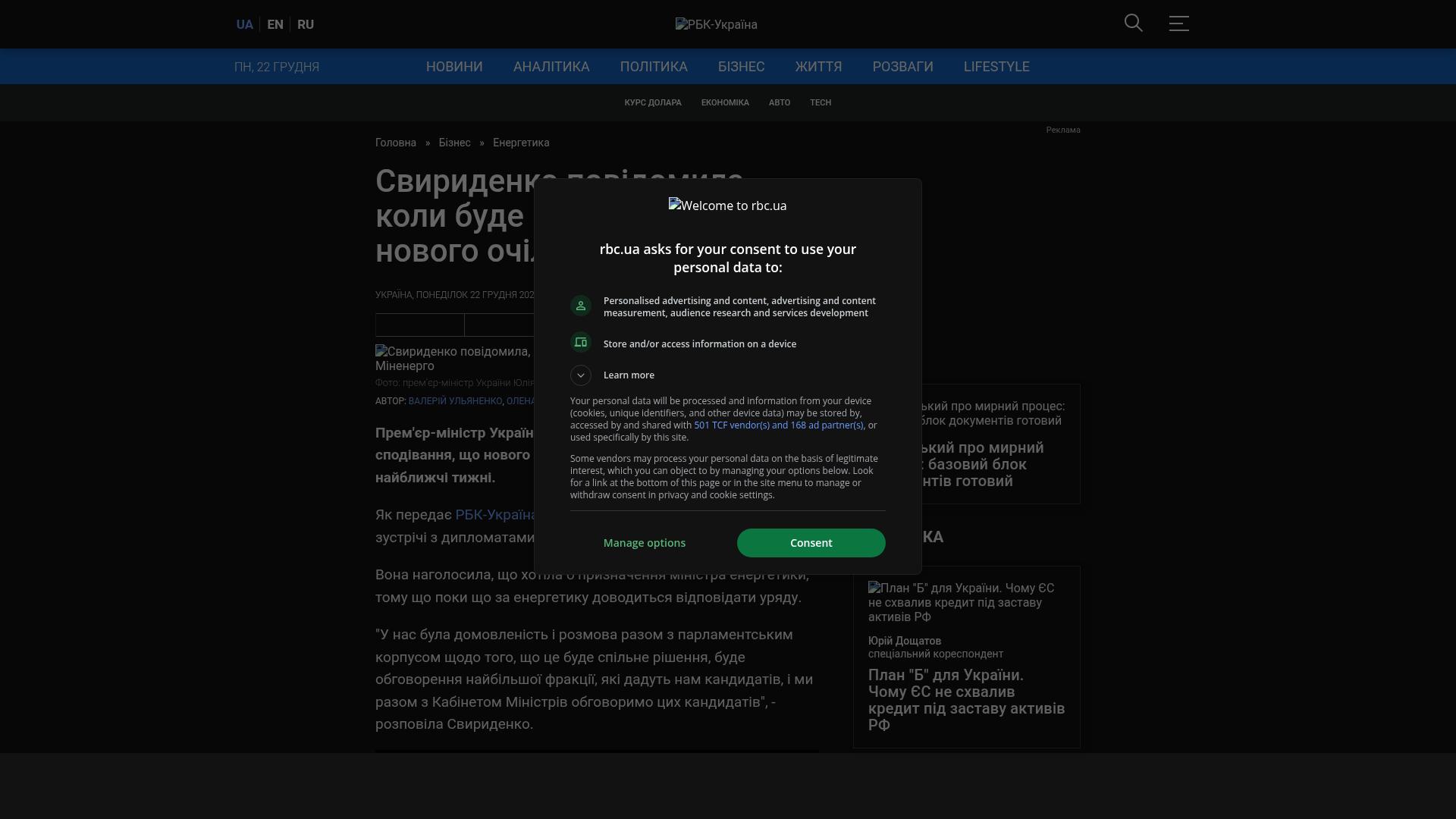1456x819 pixels.
Task: Click the Енергетика breadcrumb link
Action: point(521,143)
